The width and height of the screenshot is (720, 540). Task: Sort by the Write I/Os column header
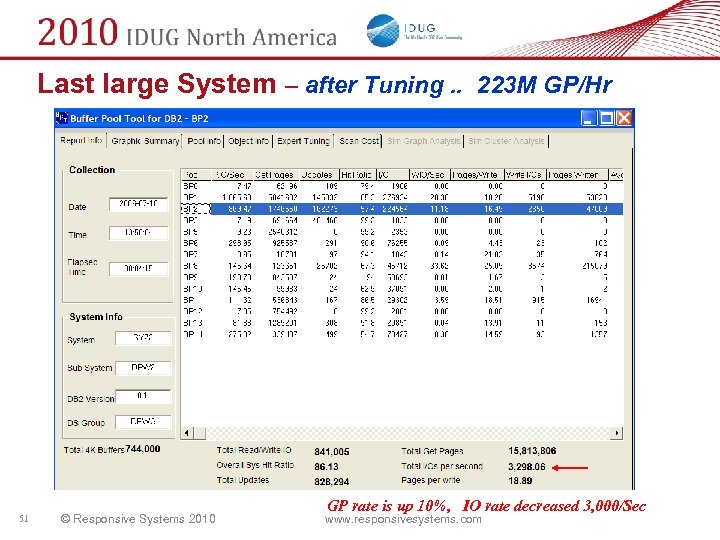(525, 175)
